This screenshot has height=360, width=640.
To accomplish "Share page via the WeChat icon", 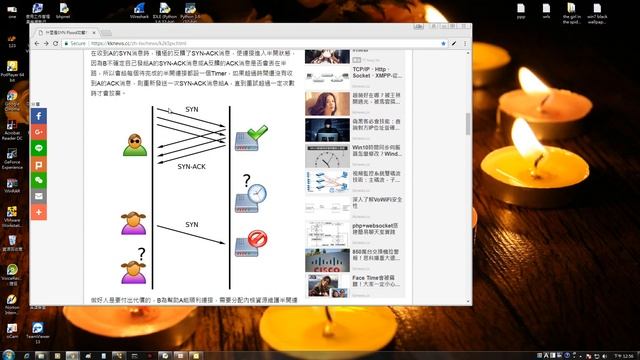I will [x=39, y=180].
